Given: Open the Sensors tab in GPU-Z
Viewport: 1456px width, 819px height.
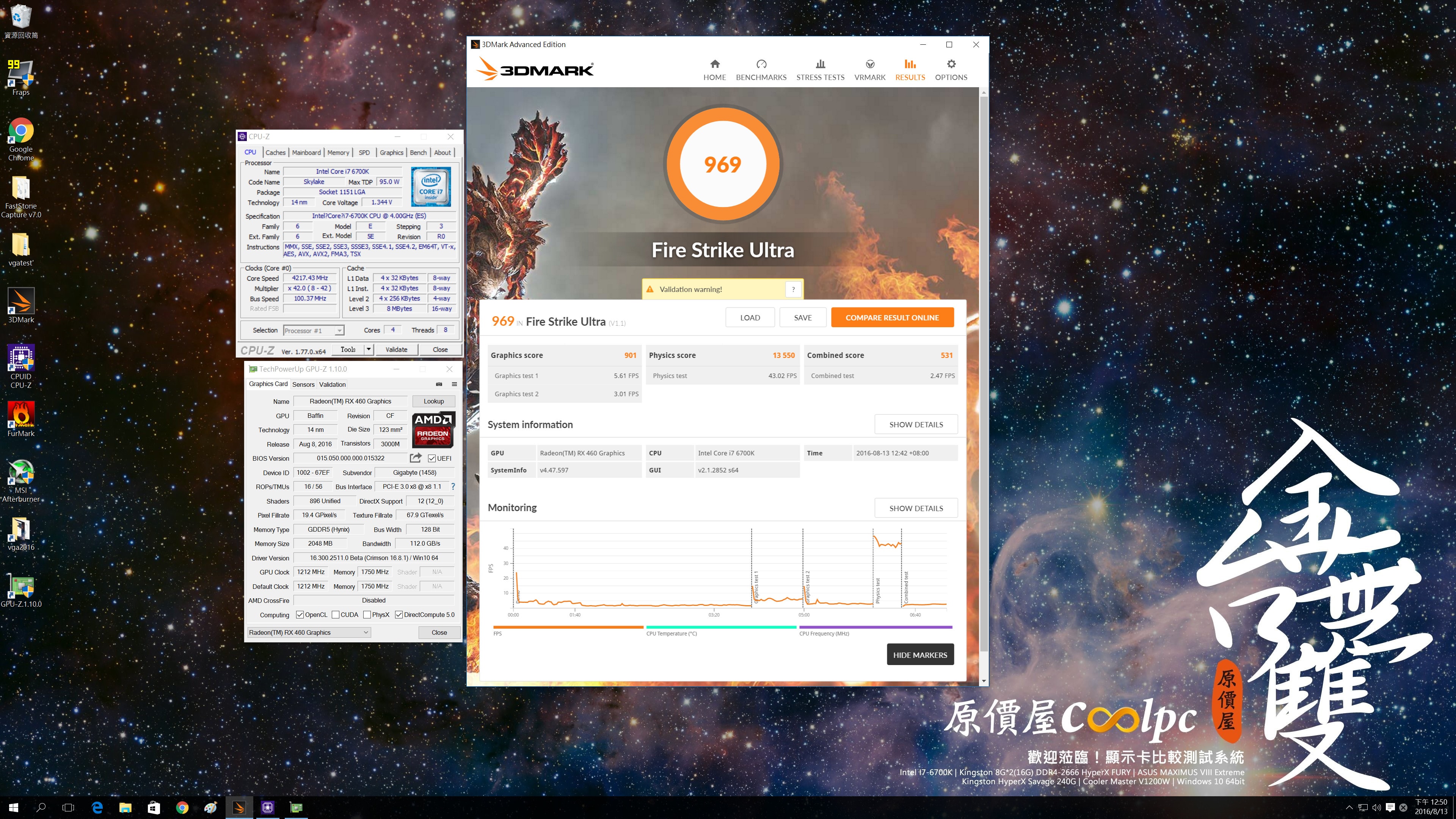Looking at the screenshot, I should click(x=303, y=384).
